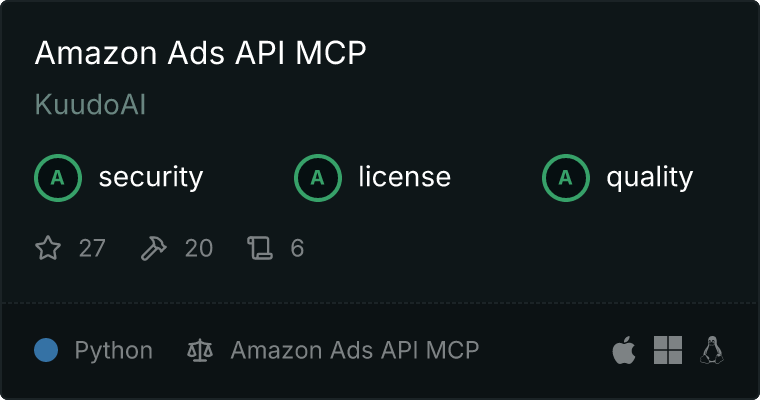Click the scroll prompts icon

tap(260, 248)
